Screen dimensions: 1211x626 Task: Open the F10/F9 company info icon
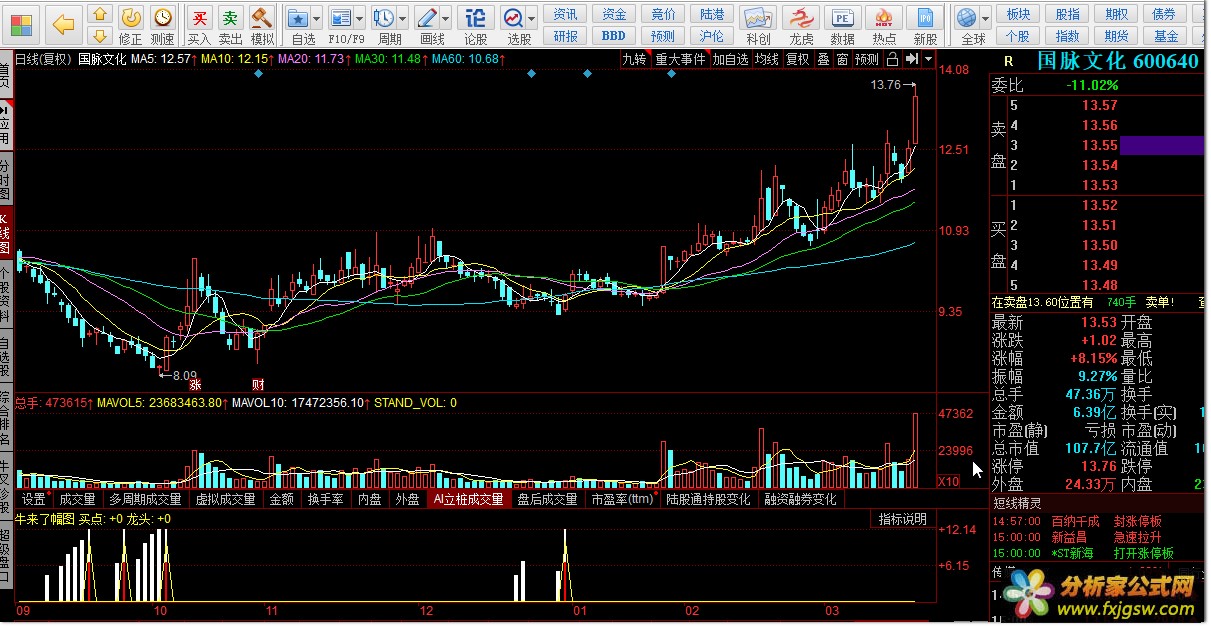click(x=341, y=18)
